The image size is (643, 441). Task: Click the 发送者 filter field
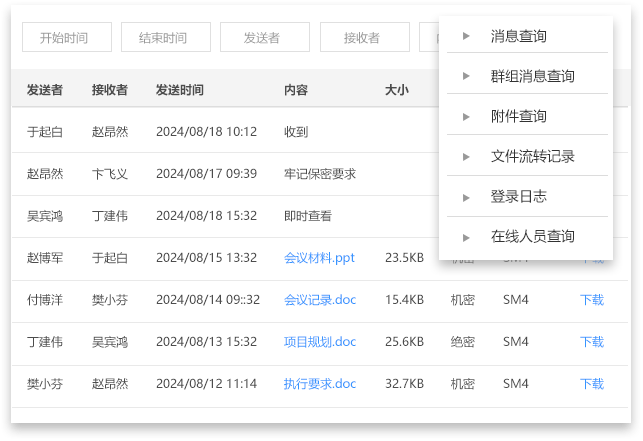265,38
